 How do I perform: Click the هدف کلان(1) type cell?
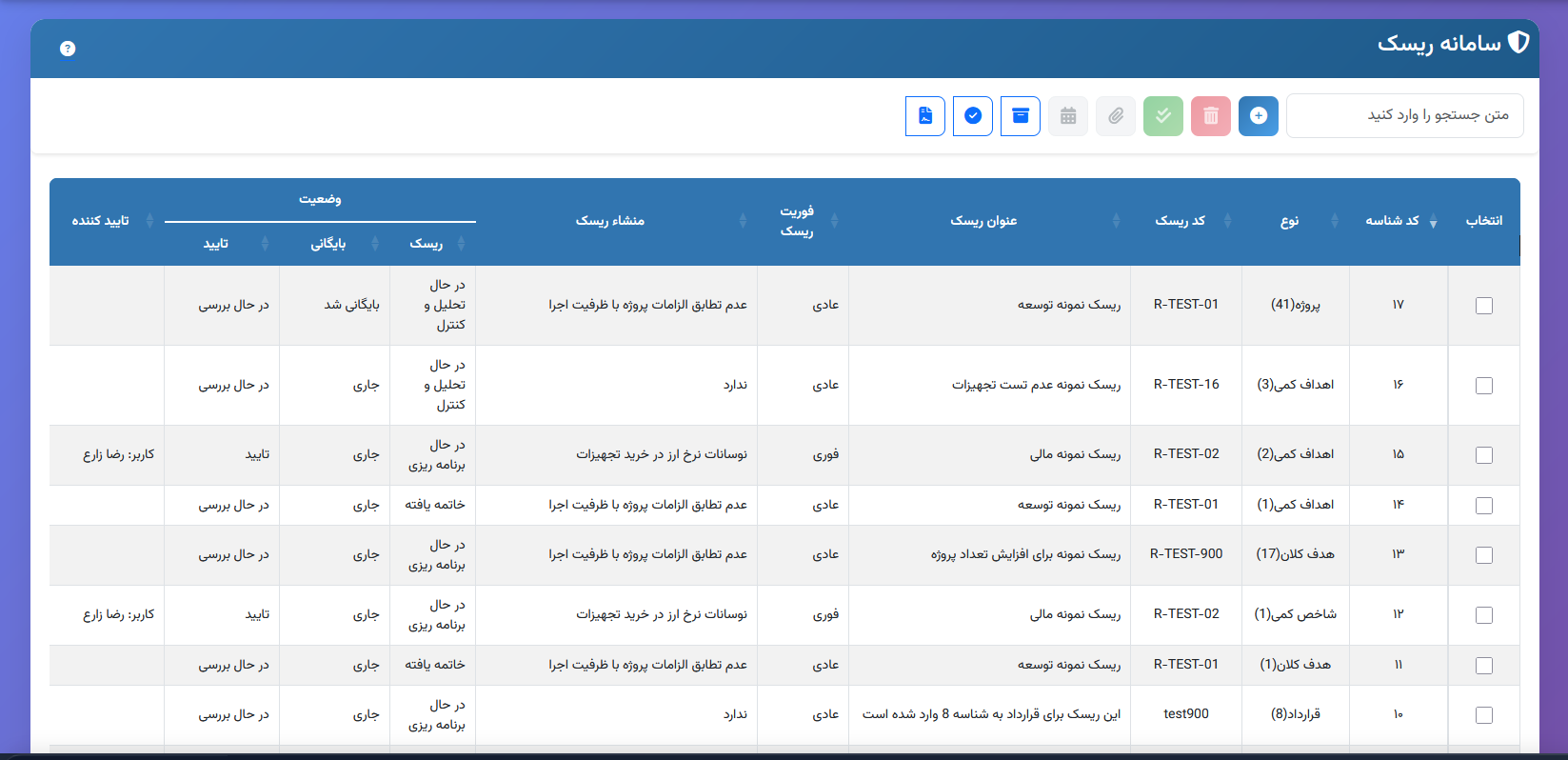tap(1296, 665)
